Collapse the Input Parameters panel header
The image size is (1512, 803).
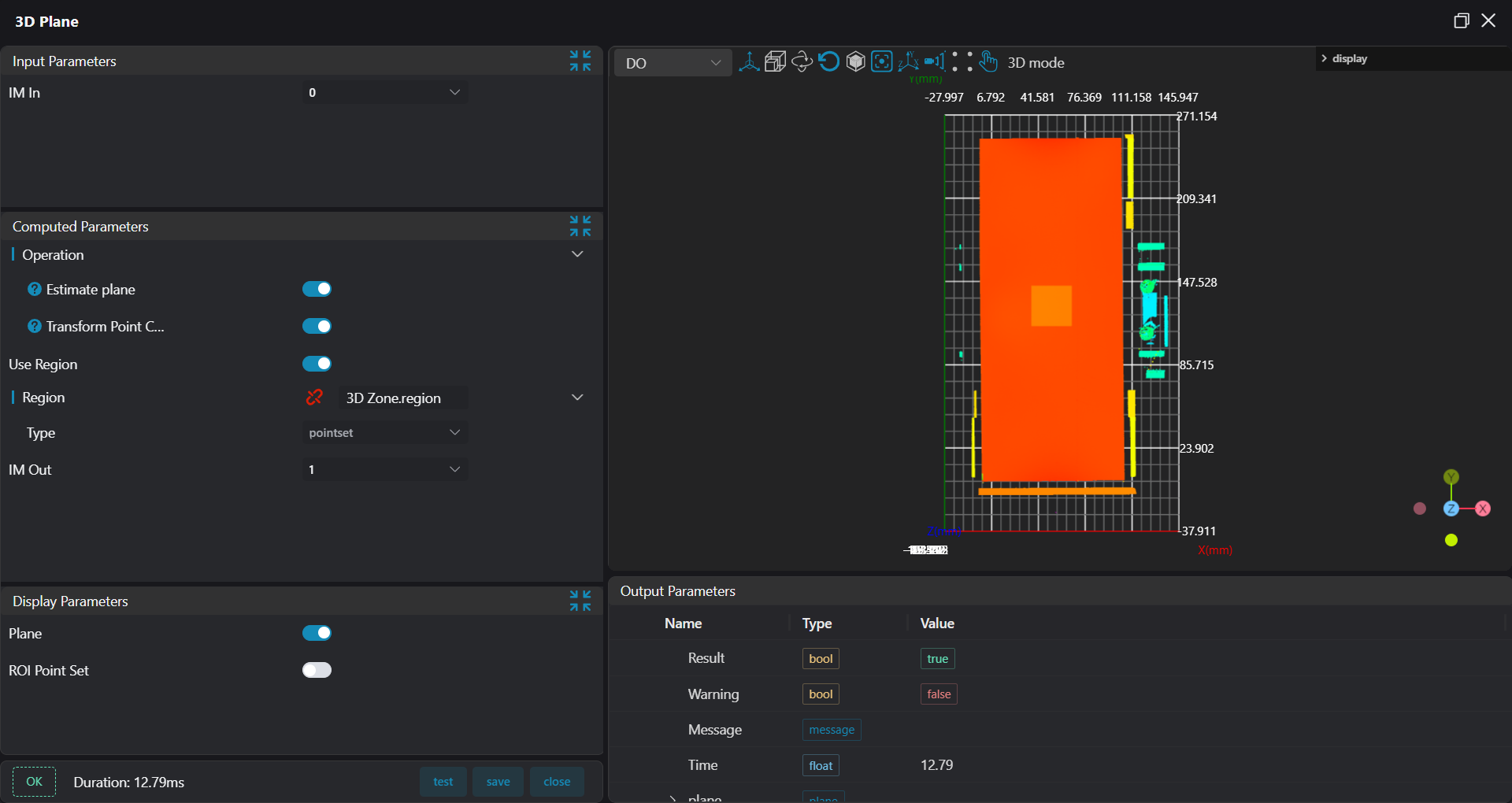click(580, 61)
